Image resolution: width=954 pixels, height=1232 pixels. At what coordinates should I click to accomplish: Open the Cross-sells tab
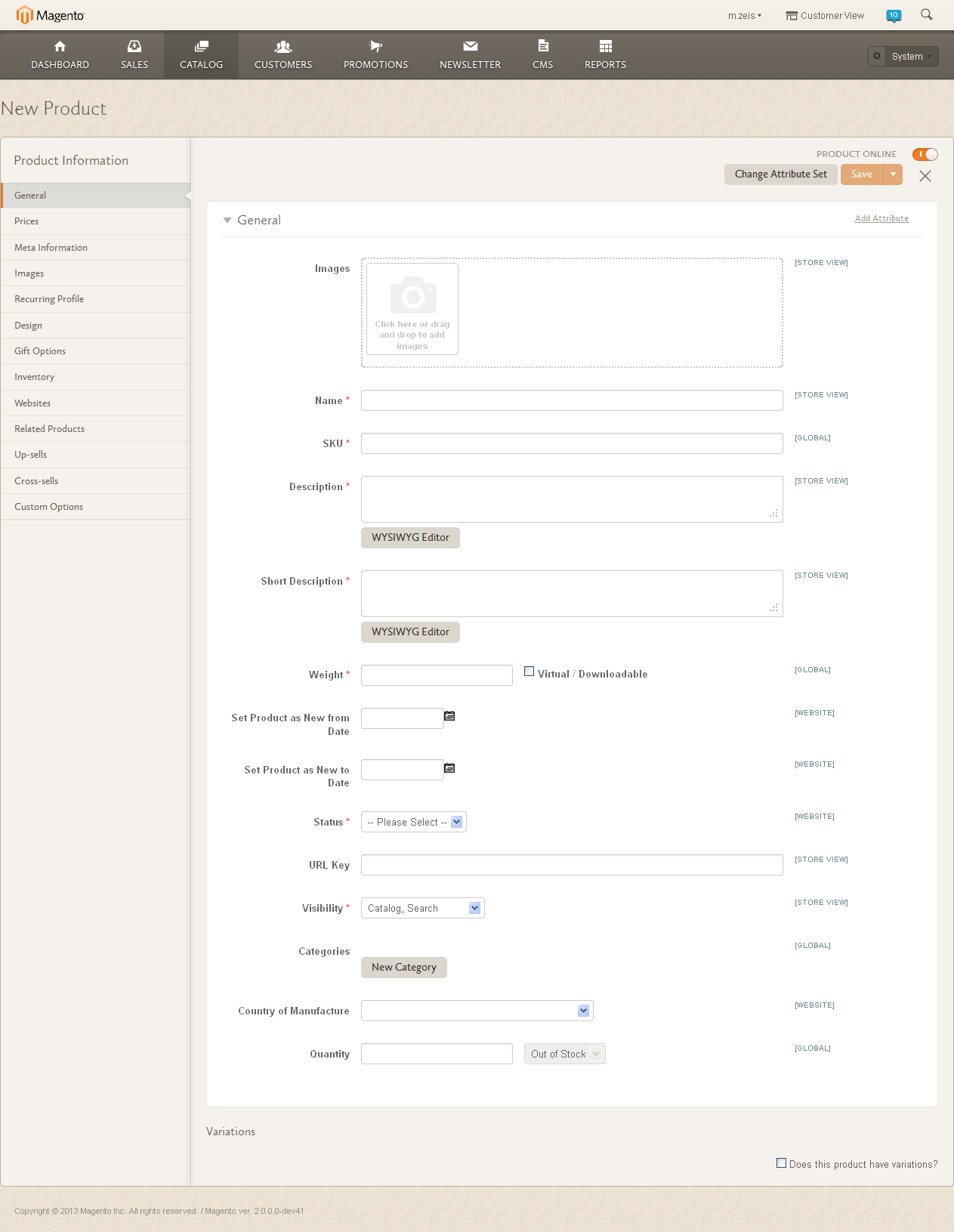point(95,481)
